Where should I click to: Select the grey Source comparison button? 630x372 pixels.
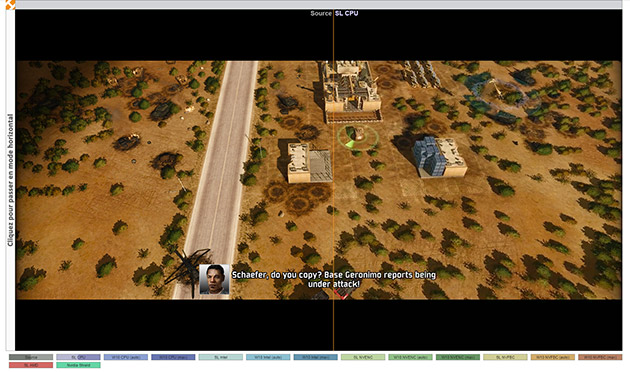31,357
